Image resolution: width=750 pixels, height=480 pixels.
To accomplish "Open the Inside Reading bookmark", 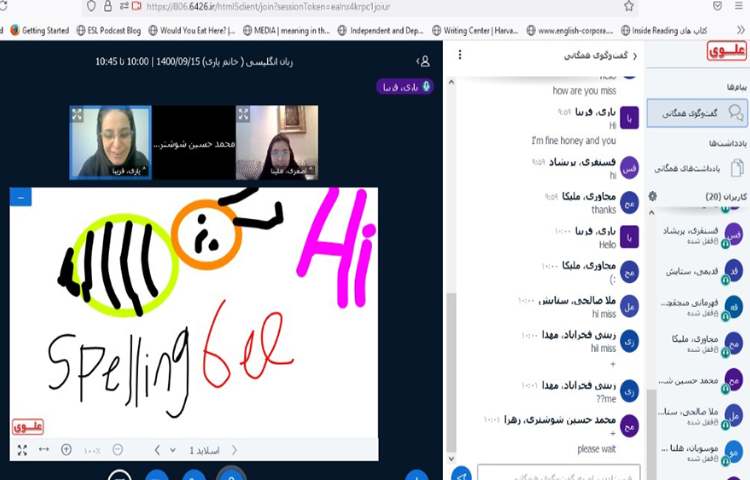I will tap(664, 31).
